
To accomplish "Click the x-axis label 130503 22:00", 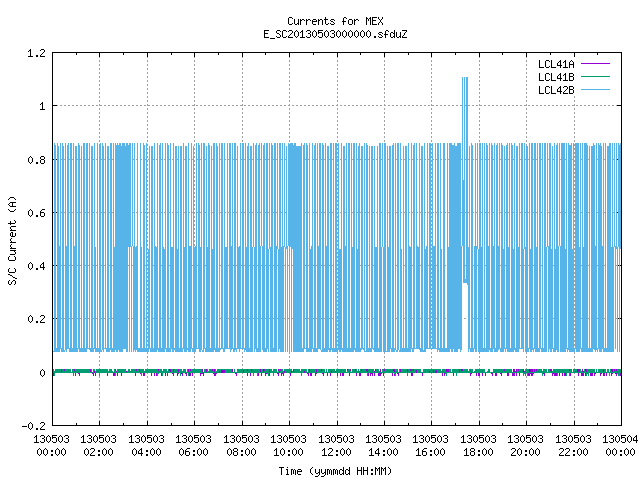I will click(573, 446).
